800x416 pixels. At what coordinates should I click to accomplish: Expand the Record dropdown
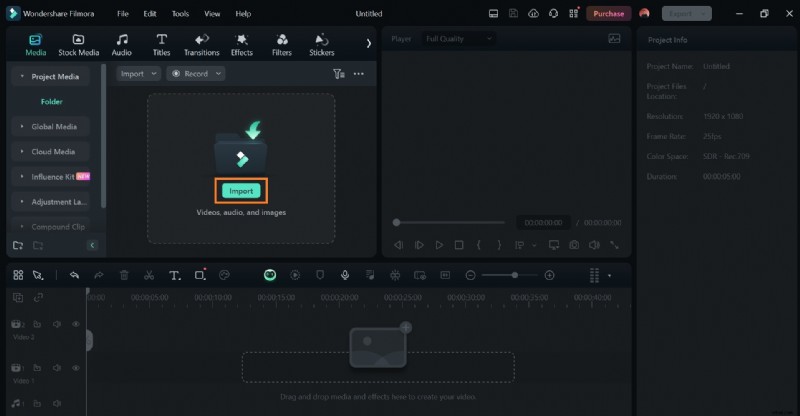[196, 74]
